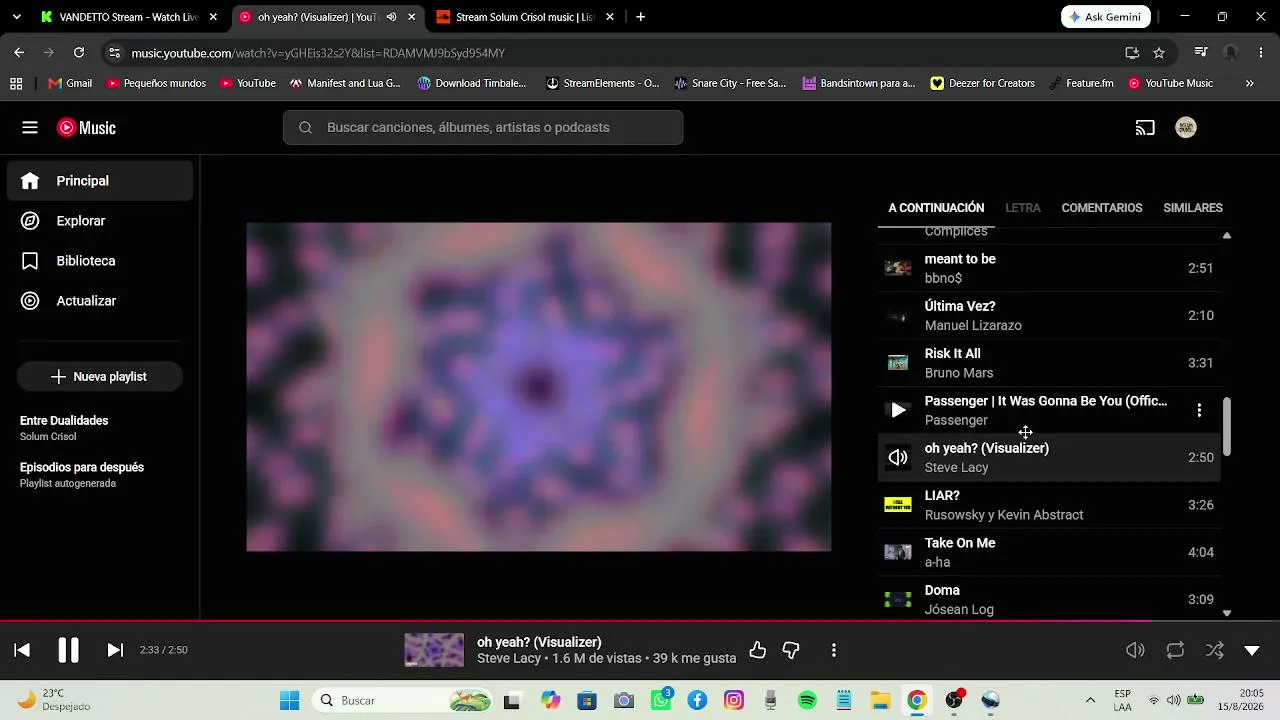Viewport: 1280px width, 720px height.
Task: Open the Explorar section
Action: (x=100, y=221)
